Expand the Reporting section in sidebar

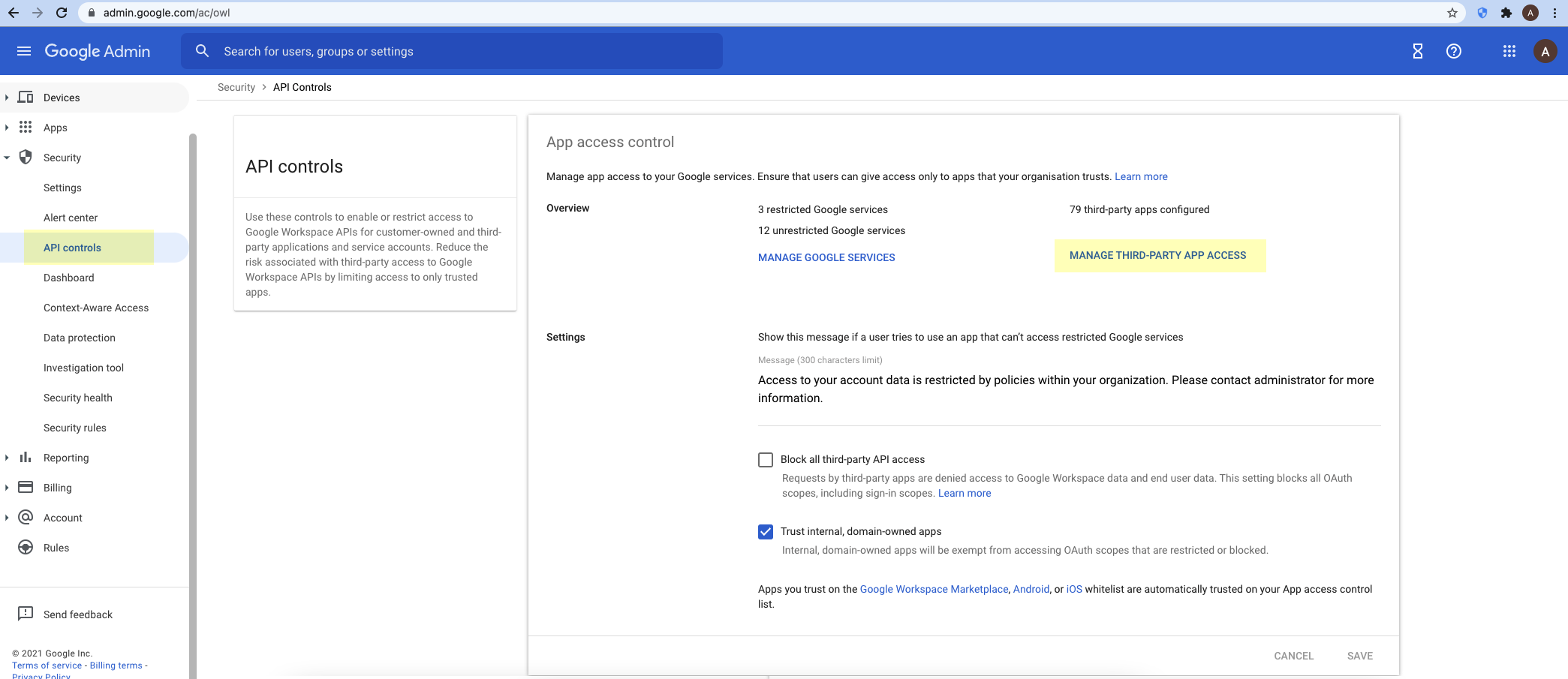click(7, 458)
